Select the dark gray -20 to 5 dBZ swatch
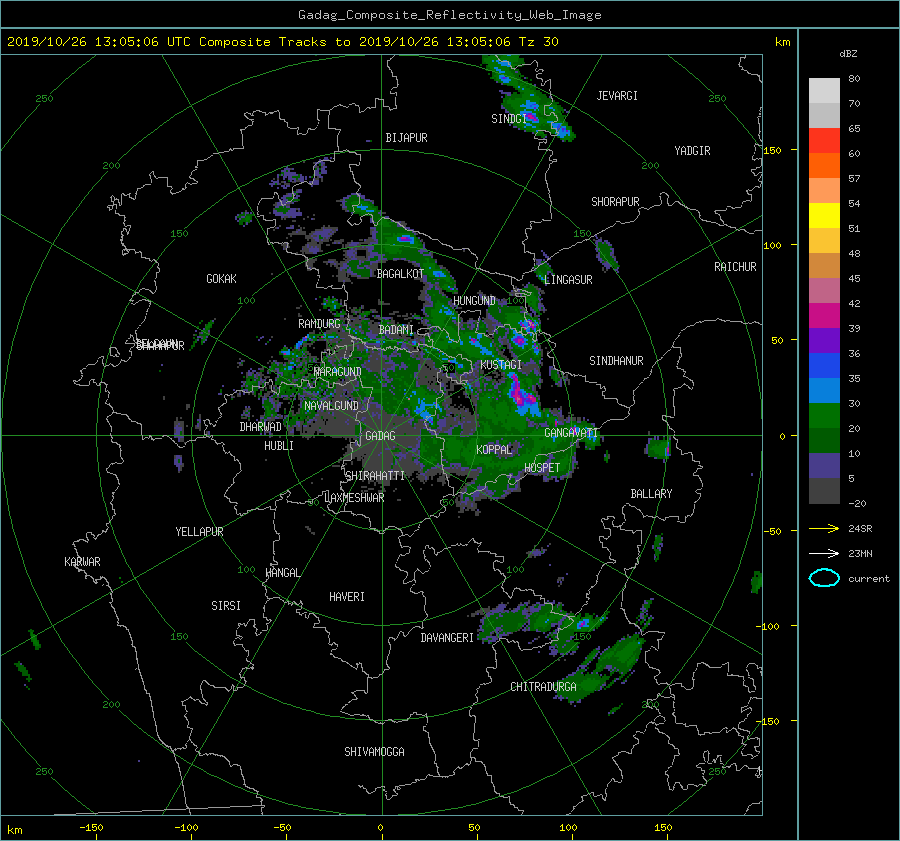Viewport: 900px width, 841px height. [824, 490]
